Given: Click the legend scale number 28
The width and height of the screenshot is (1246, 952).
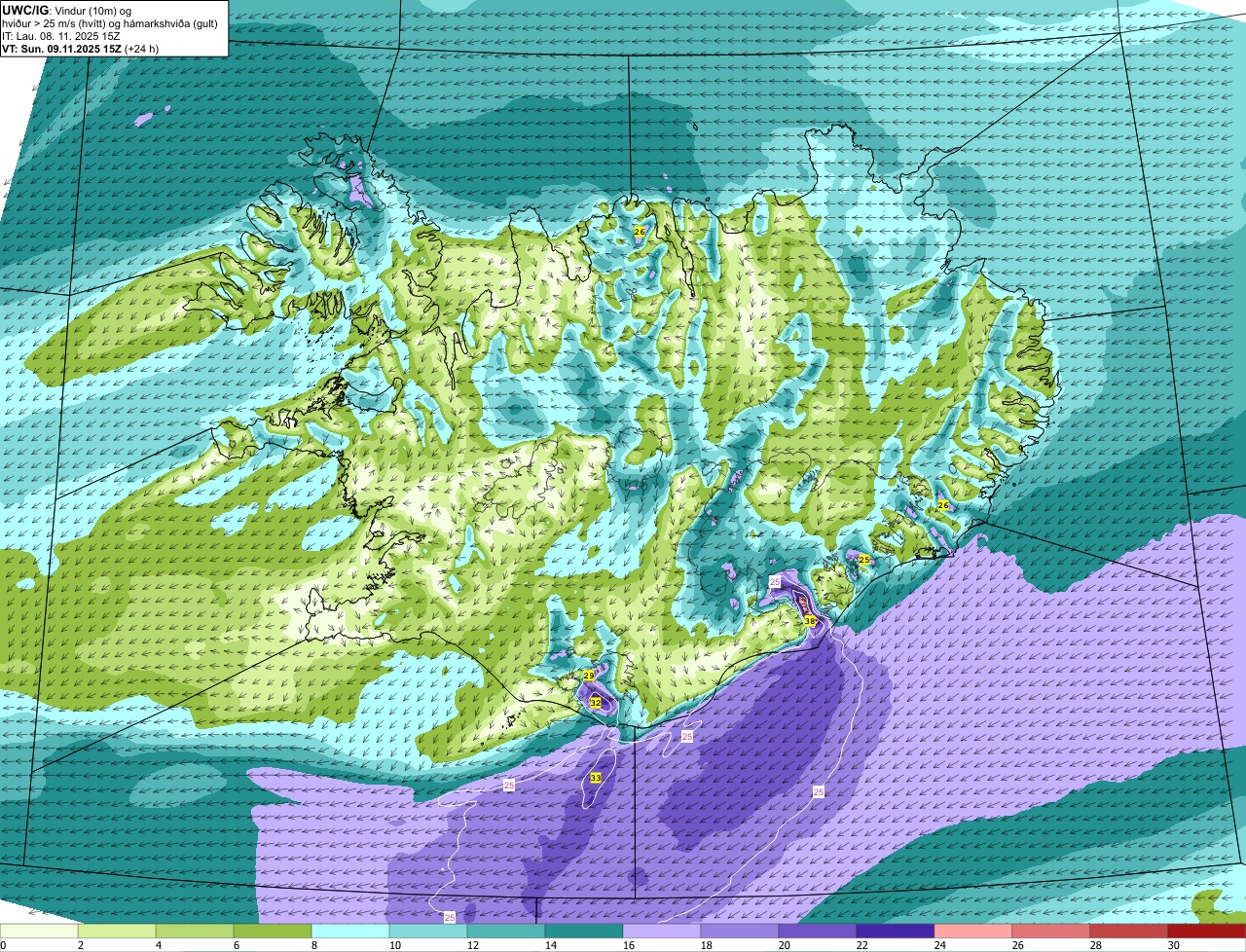Looking at the screenshot, I should point(1095,945).
